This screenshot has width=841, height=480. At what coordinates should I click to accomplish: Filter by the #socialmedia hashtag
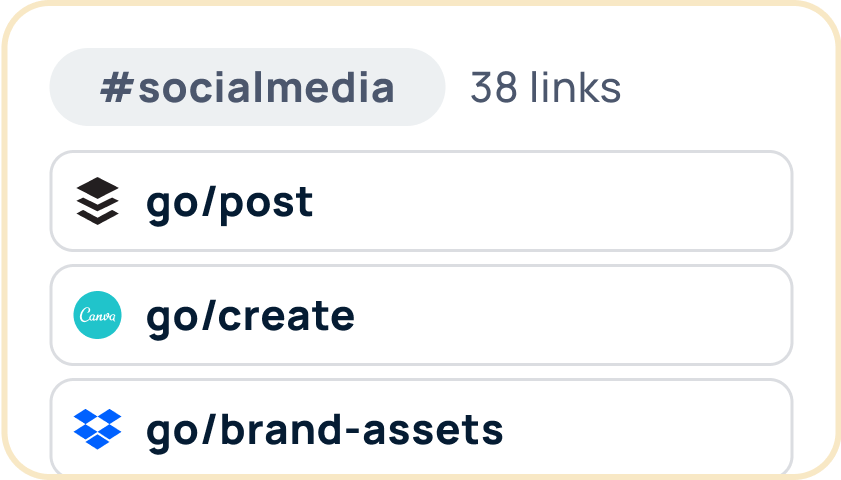click(246, 88)
